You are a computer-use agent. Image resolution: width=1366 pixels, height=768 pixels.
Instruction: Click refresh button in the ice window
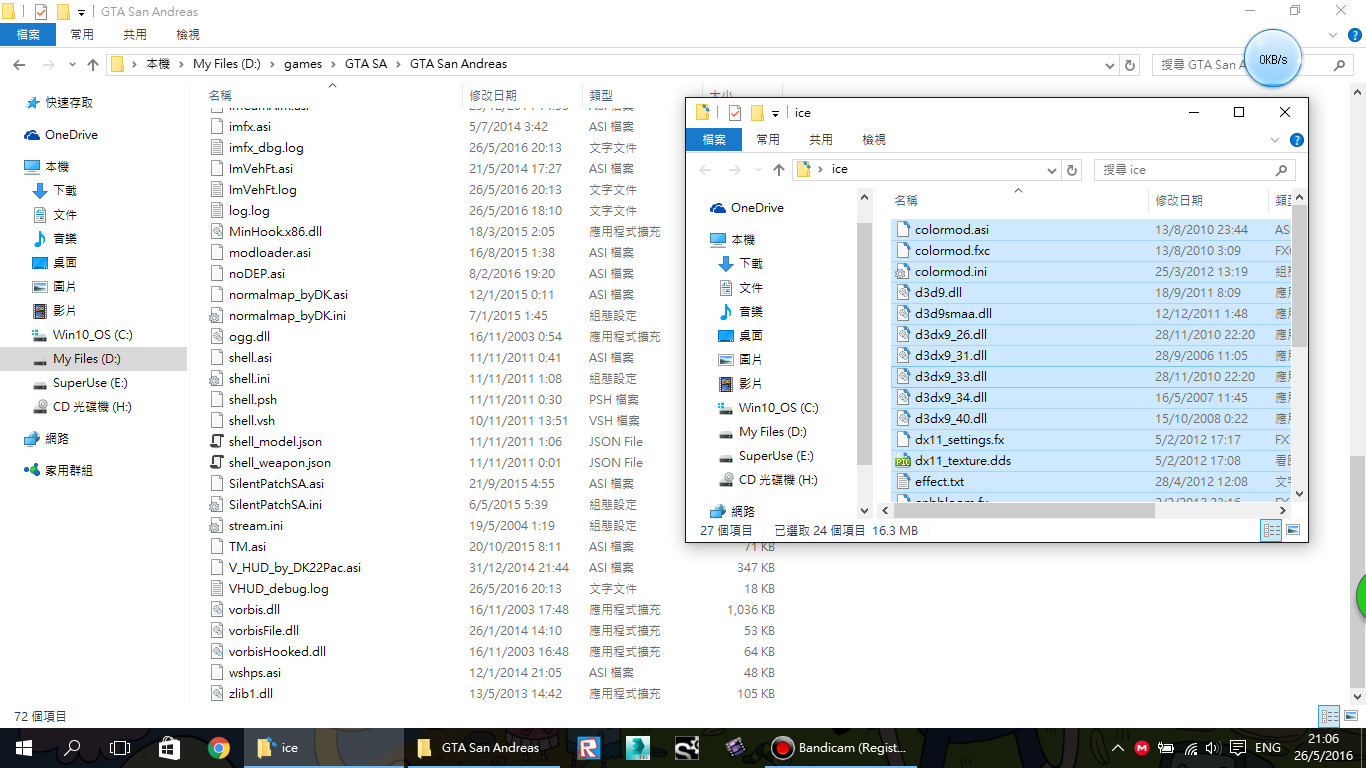pos(1073,170)
